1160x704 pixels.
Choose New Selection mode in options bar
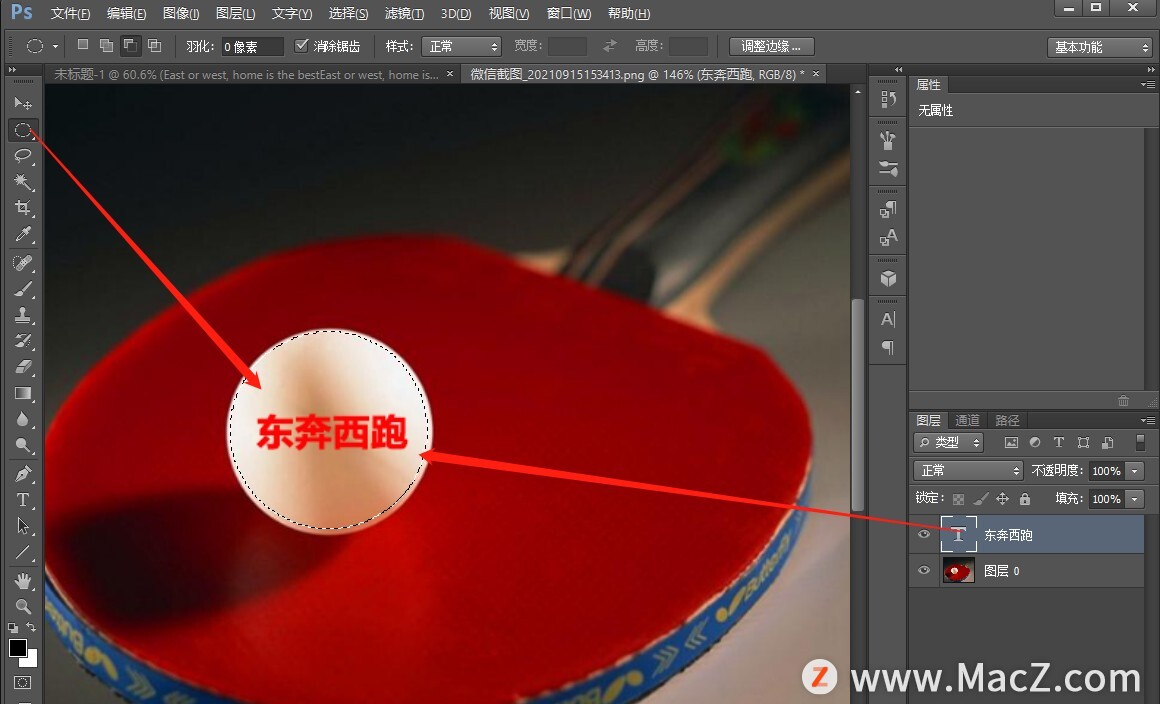[x=83, y=46]
